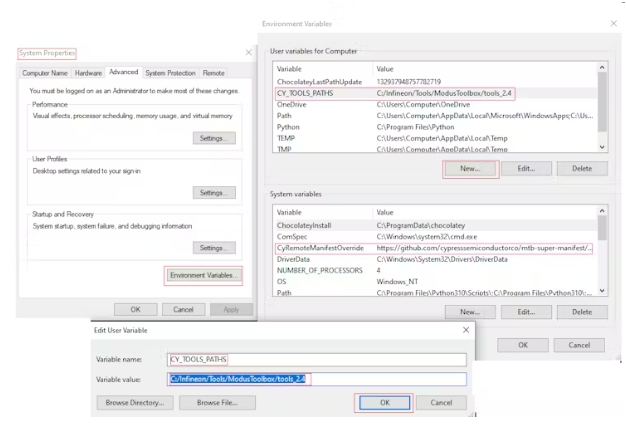
Task: Confirm Edit User Variable with OK
Action: click(383, 402)
